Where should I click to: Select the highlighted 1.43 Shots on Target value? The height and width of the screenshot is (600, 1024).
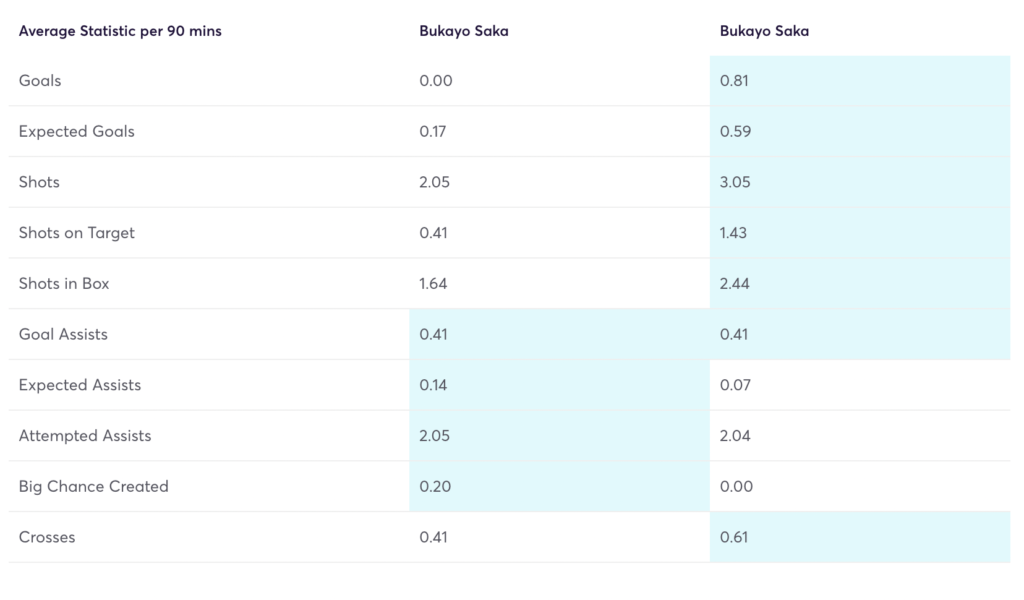(735, 232)
